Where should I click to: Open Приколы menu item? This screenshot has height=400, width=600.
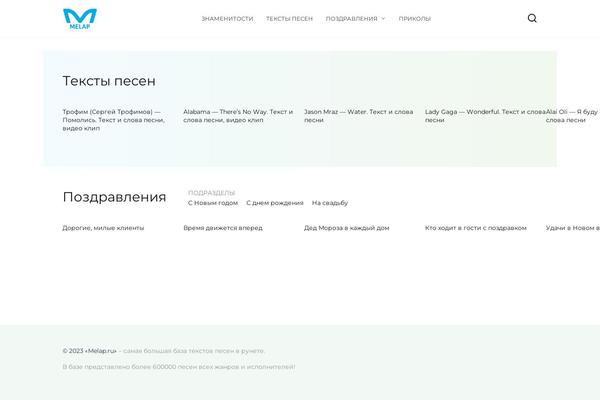coord(415,19)
